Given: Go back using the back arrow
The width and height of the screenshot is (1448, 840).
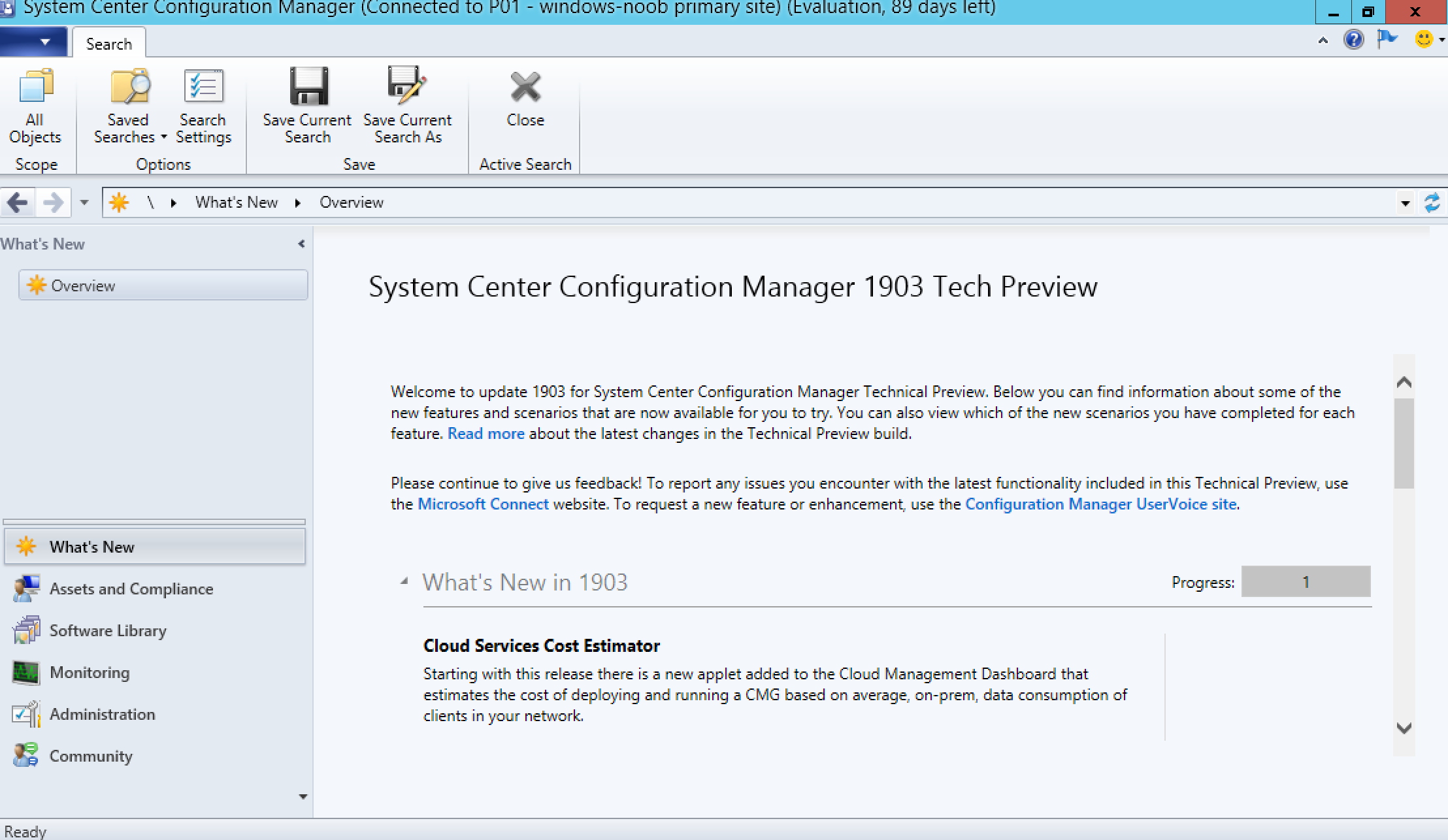Looking at the screenshot, I should point(18,202).
